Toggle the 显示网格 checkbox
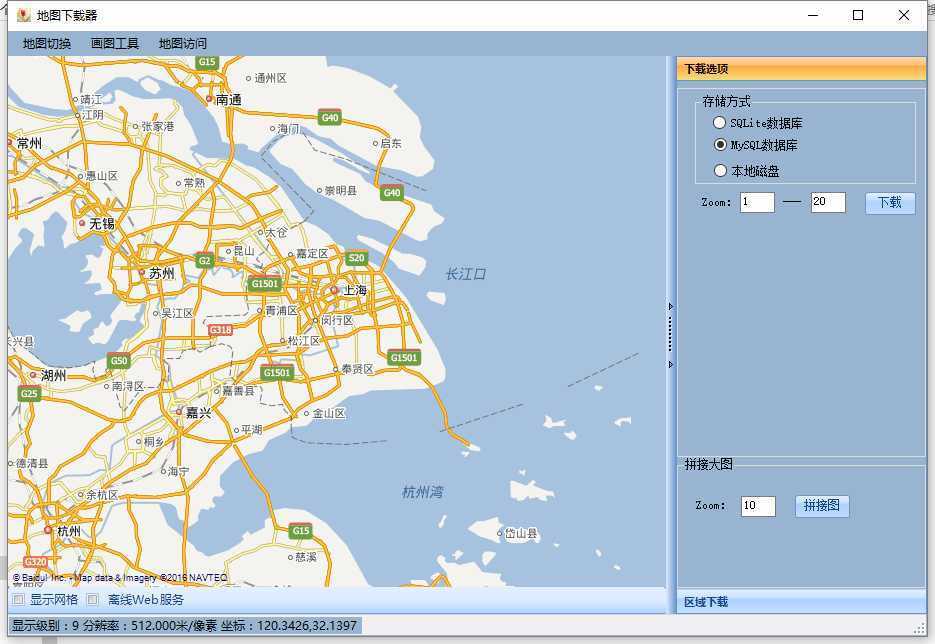The image size is (935, 644). coord(18,599)
